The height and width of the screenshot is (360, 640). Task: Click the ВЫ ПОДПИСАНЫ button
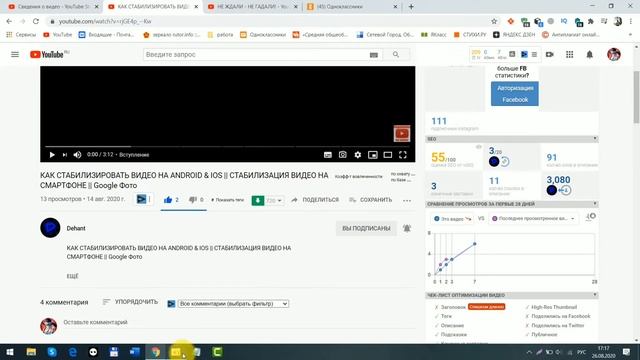tap(366, 228)
